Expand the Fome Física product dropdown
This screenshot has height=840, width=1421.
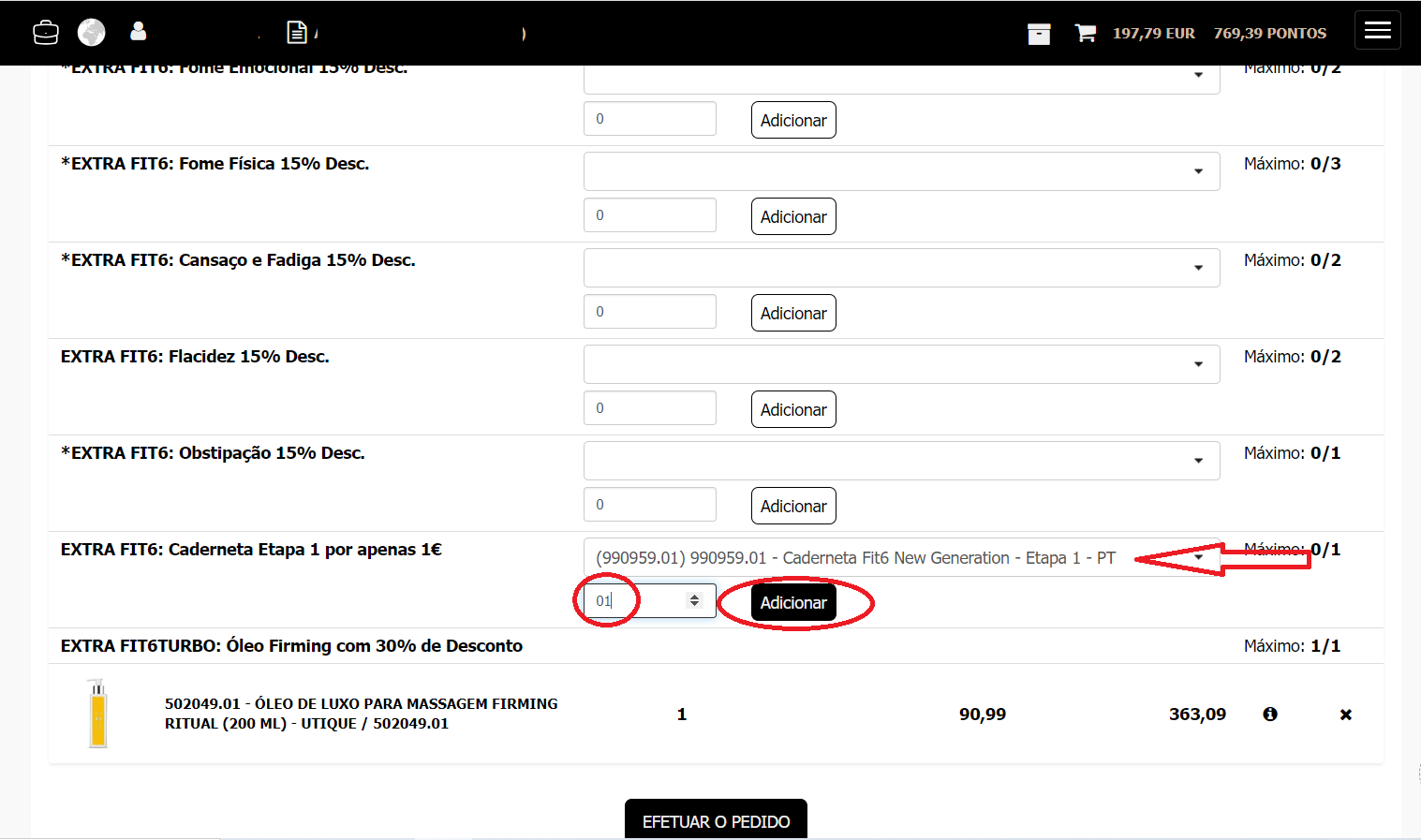[x=901, y=171]
